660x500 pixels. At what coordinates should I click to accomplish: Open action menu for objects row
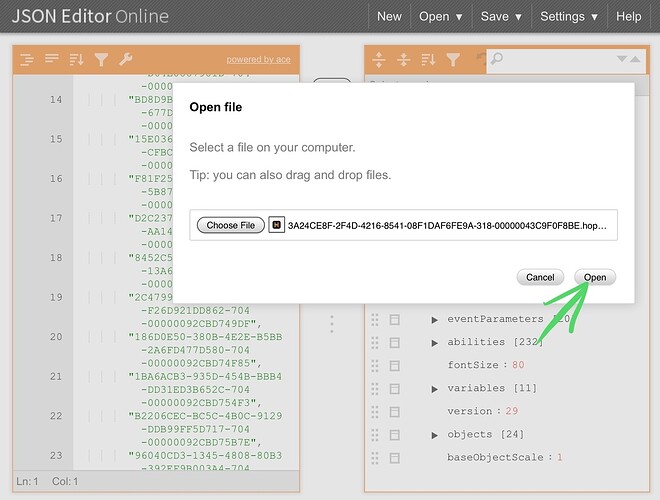point(394,435)
